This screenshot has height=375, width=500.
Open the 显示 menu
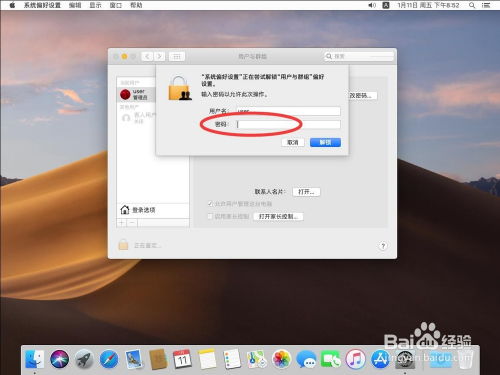click(95, 5)
